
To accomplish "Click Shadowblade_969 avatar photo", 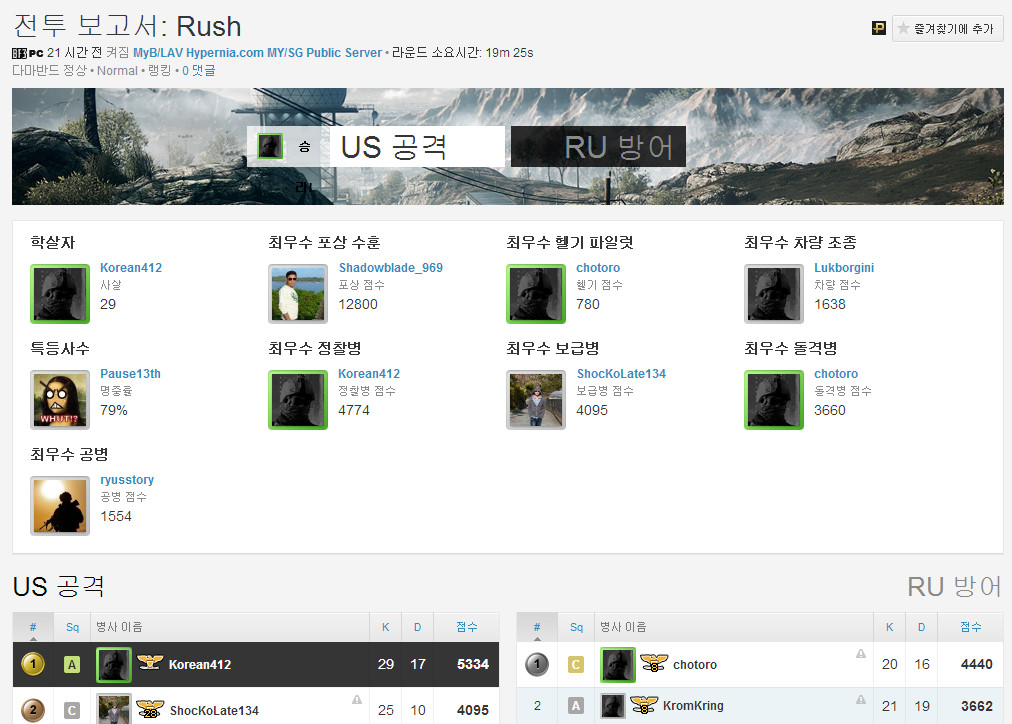I will 298,294.
